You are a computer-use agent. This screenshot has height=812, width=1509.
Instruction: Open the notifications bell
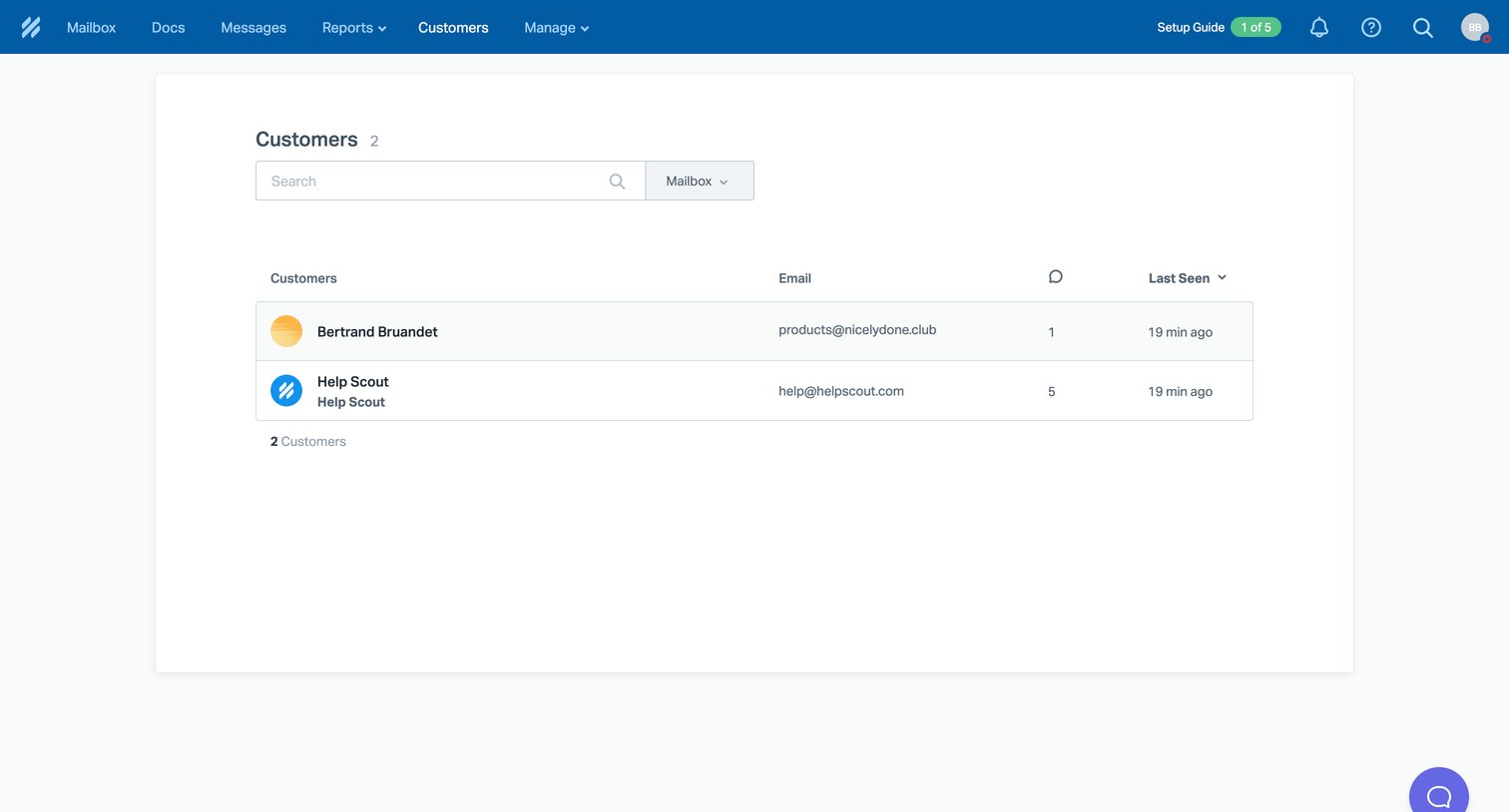[1319, 28]
